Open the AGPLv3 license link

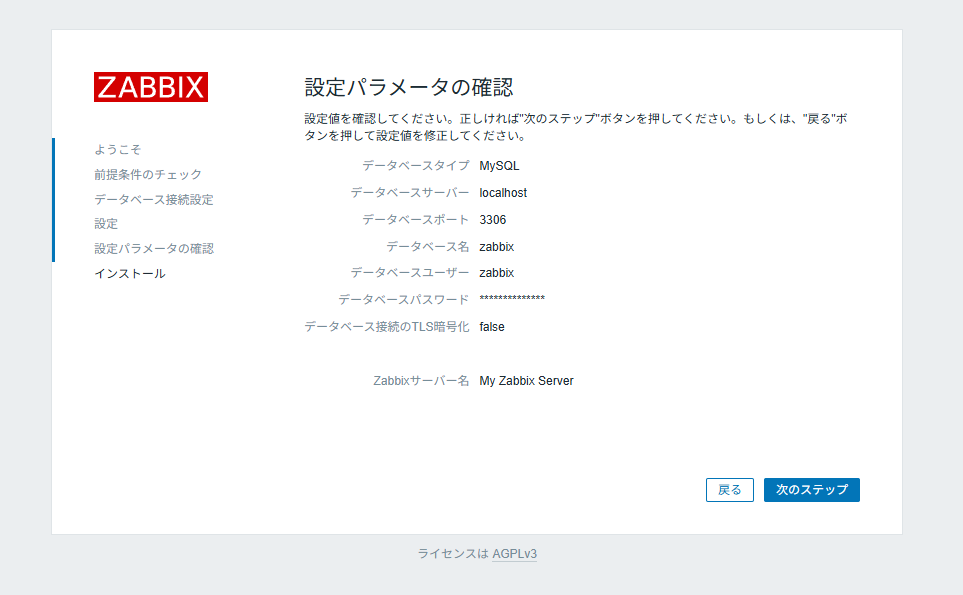pos(512,554)
